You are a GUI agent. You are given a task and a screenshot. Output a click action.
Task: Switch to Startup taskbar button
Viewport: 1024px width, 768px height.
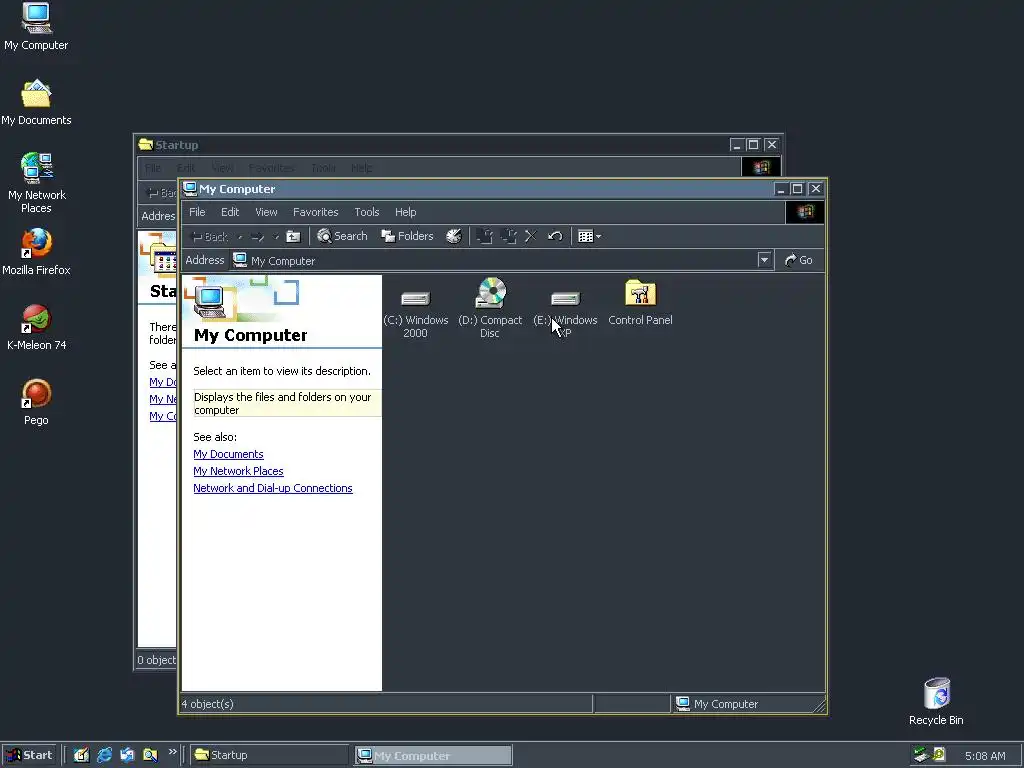point(270,755)
